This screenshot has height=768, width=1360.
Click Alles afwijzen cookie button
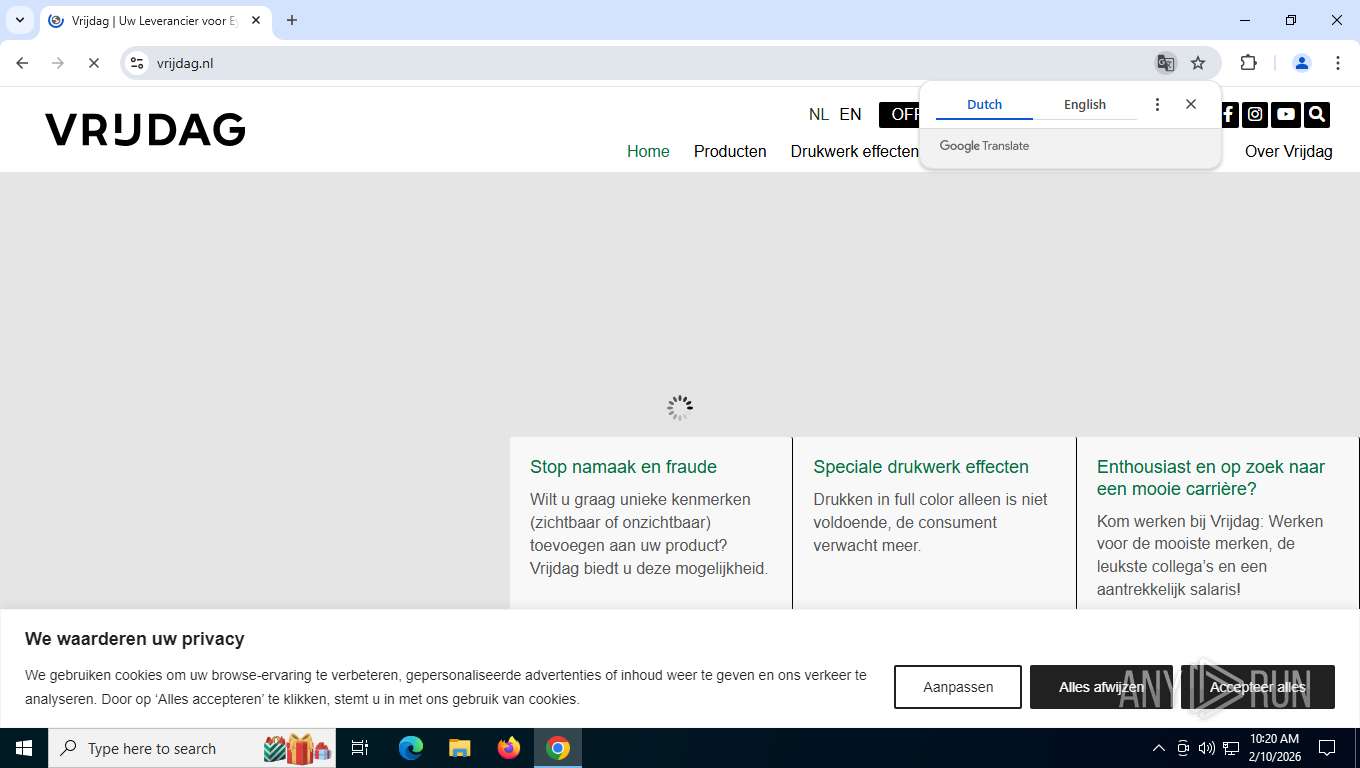1101,687
